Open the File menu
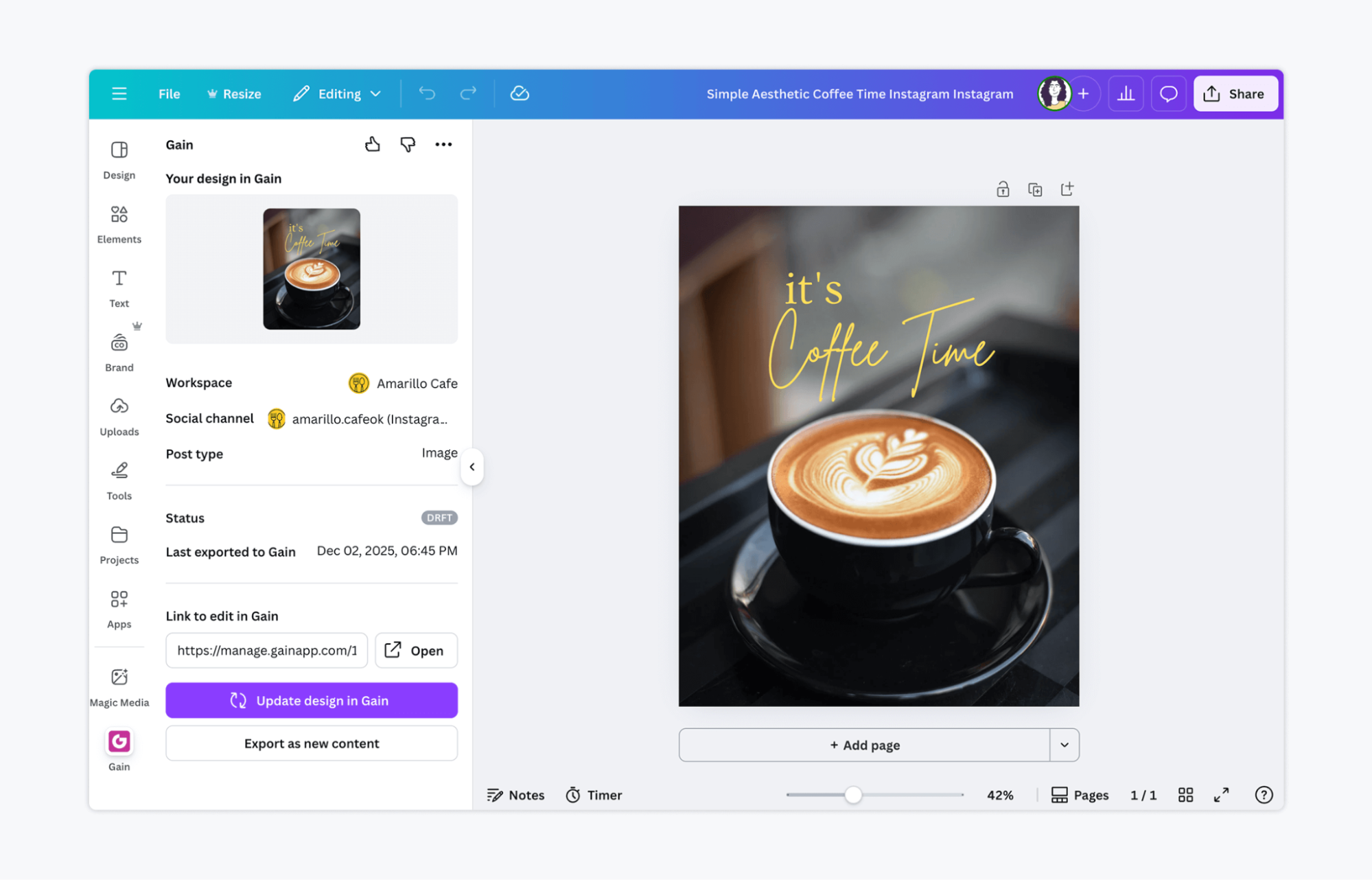Screen dimensions: 1372x880 [x=169, y=93]
